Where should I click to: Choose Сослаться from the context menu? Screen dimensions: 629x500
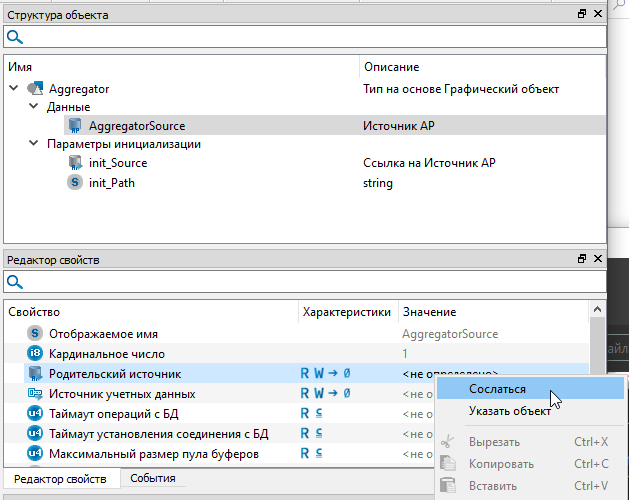pyautogui.click(x=497, y=389)
